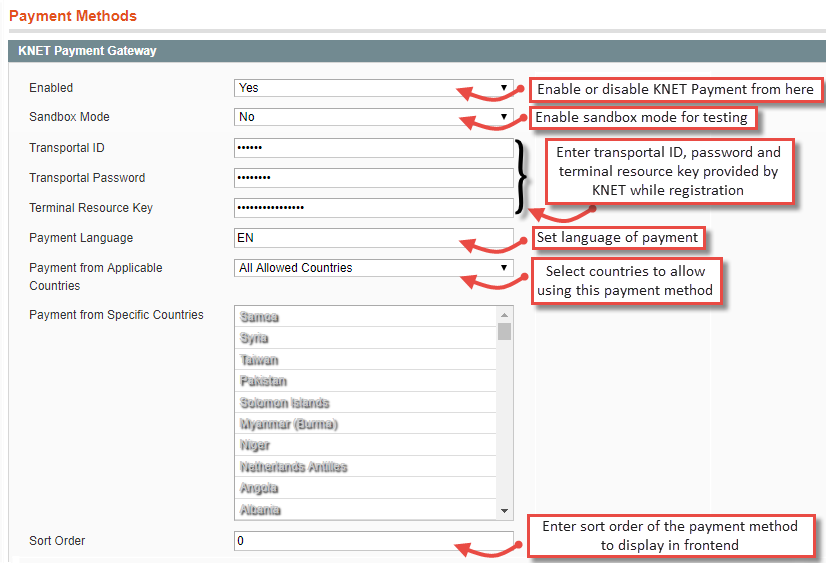Viewport: 826px width, 563px height.
Task: Open the Enabled dropdown showing Yes
Action: (x=373, y=88)
